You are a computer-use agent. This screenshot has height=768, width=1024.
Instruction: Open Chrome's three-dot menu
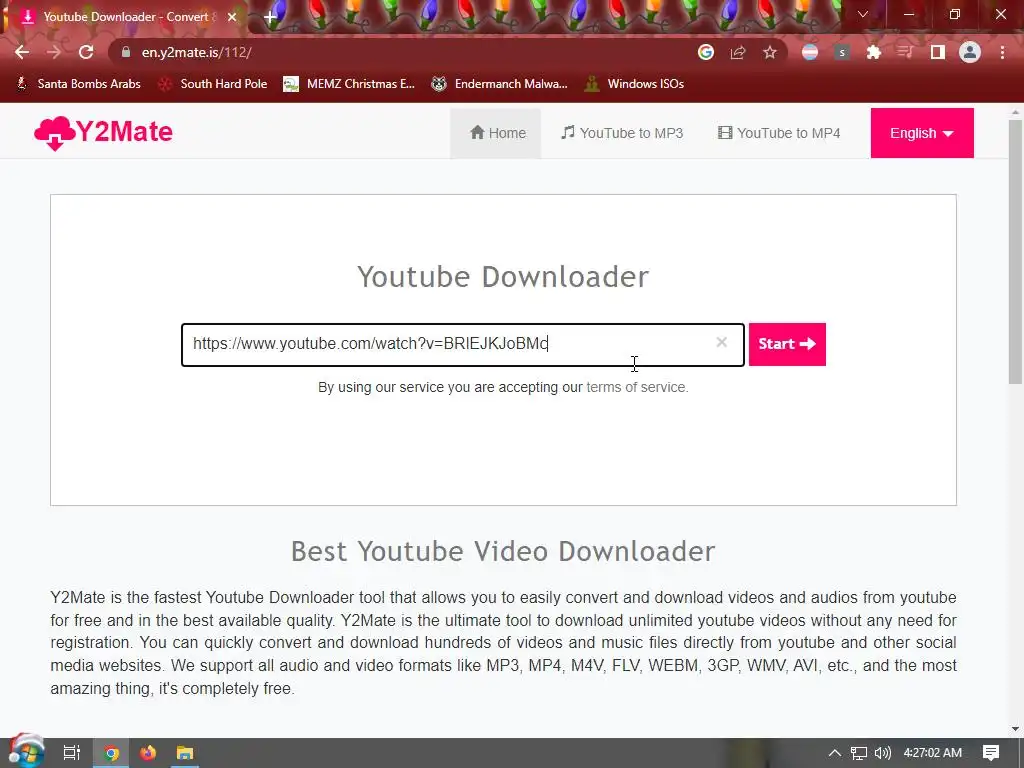[x=1002, y=52]
